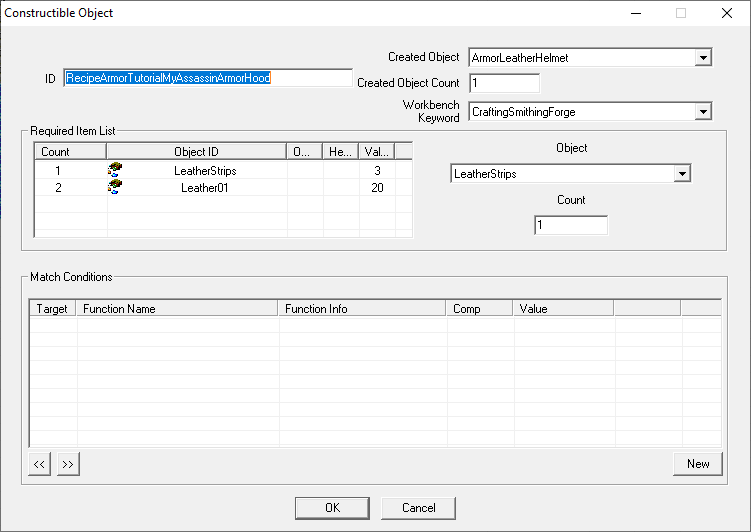Cancel the Constructible Object dialog
This screenshot has width=751, height=532.
(x=418, y=508)
